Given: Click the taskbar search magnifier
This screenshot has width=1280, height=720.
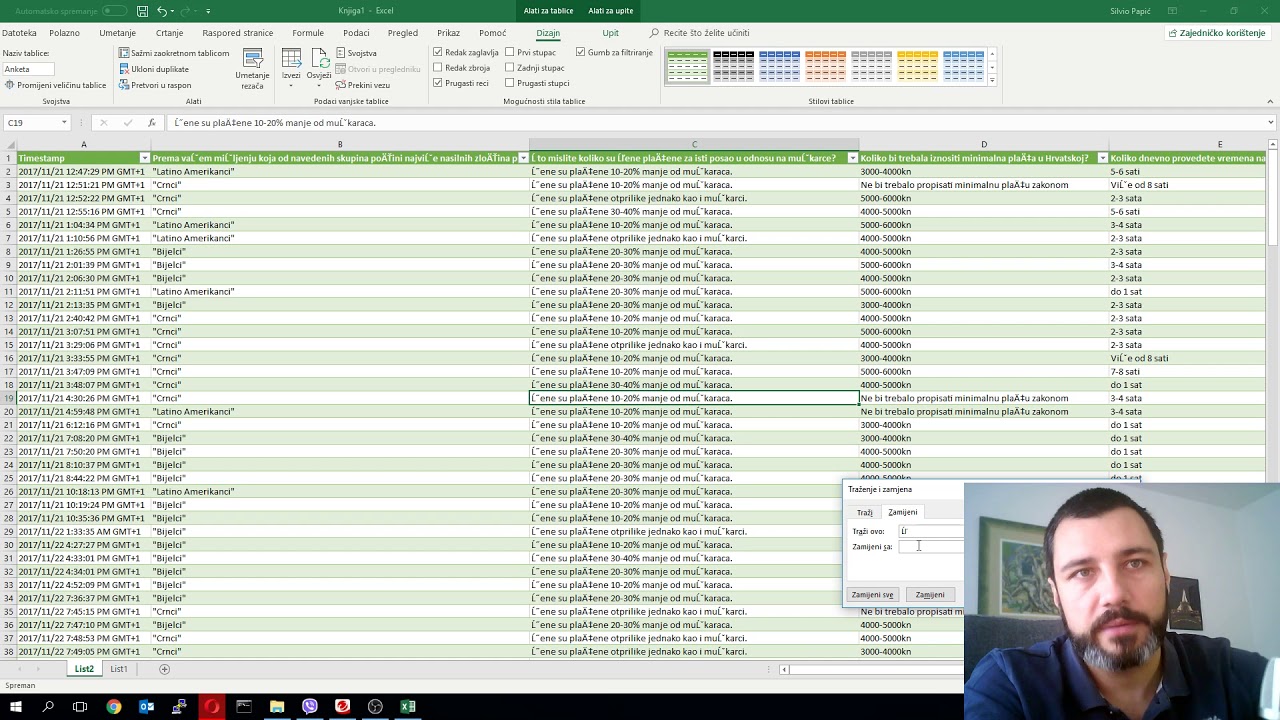Looking at the screenshot, I should tap(48, 706).
